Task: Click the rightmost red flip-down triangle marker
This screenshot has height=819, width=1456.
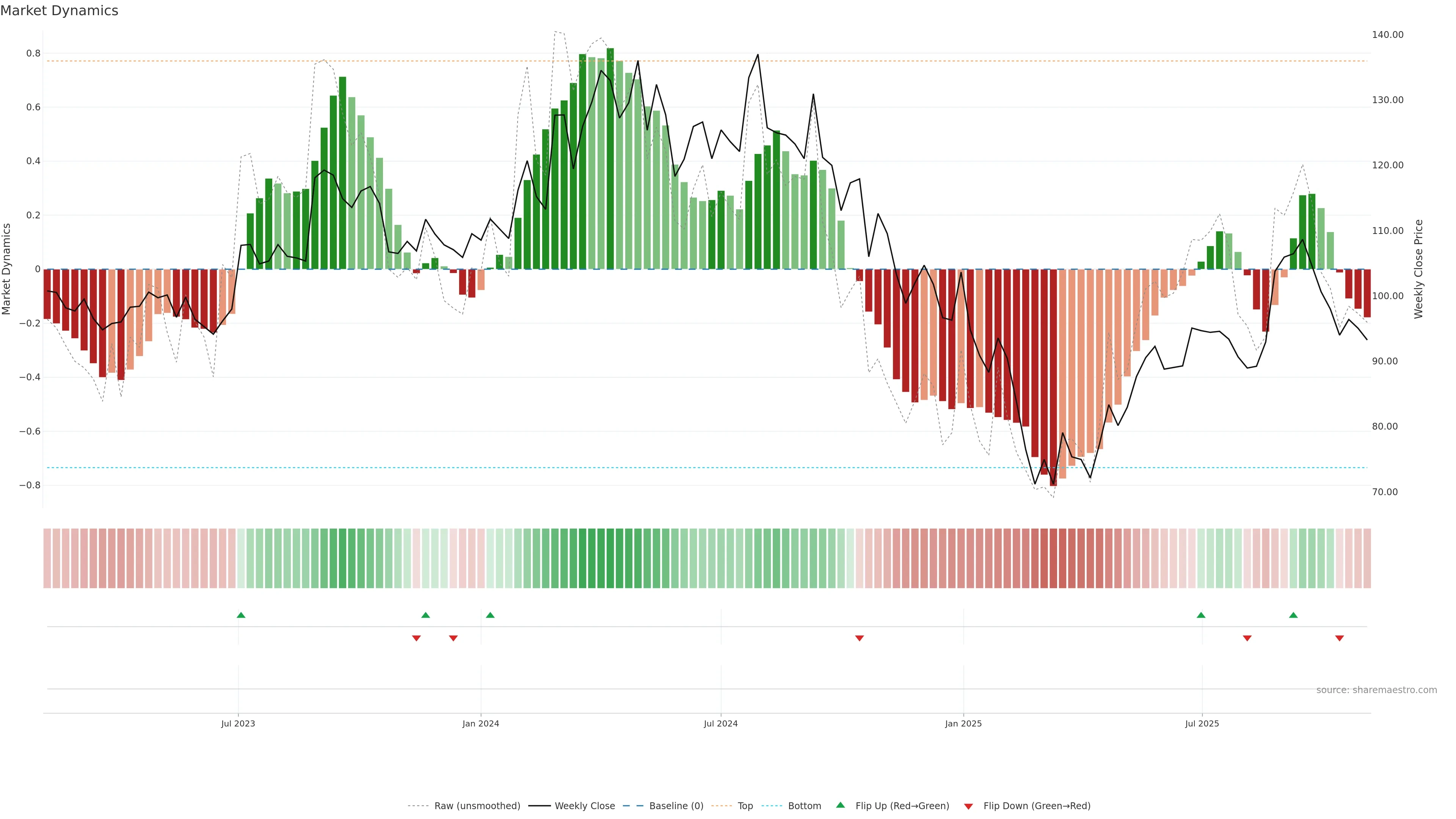Action: (x=1339, y=638)
